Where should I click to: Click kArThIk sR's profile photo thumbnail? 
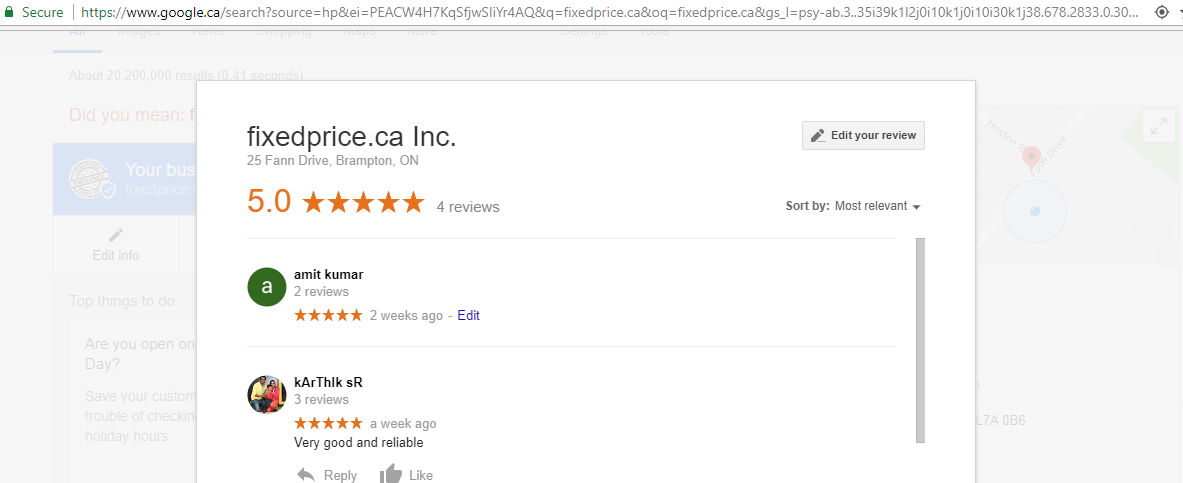point(266,395)
